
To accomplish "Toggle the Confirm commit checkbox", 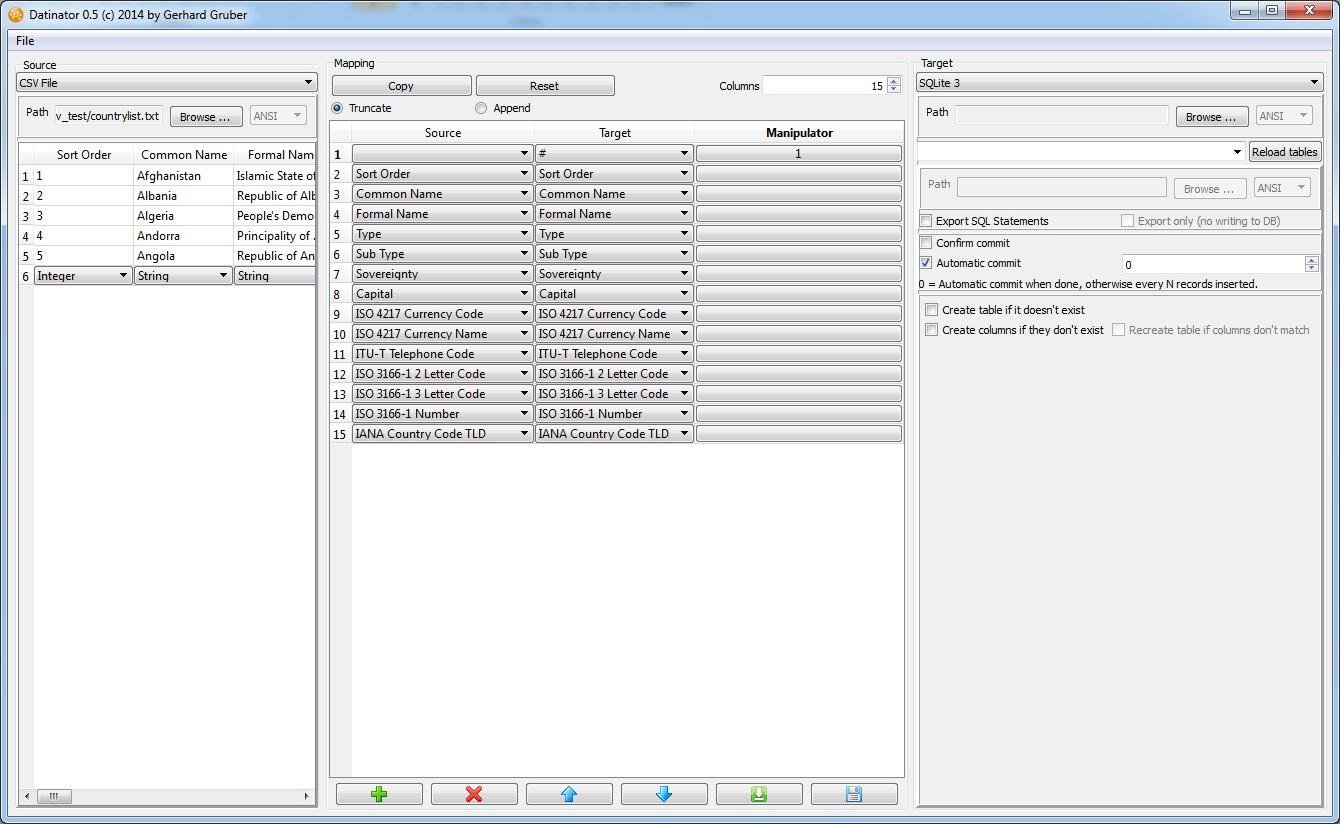I will (x=926, y=243).
